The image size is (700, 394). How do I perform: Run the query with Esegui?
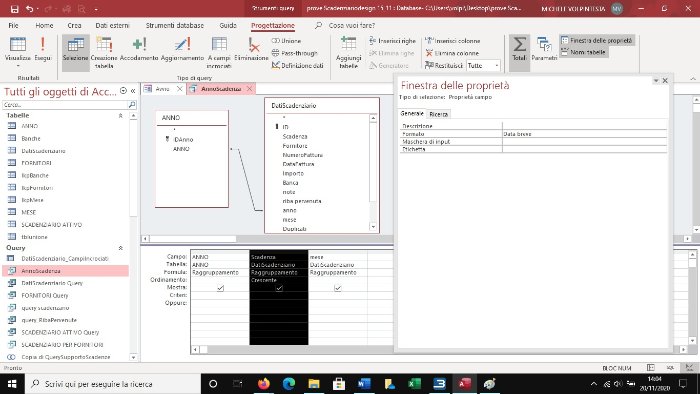[43, 49]
